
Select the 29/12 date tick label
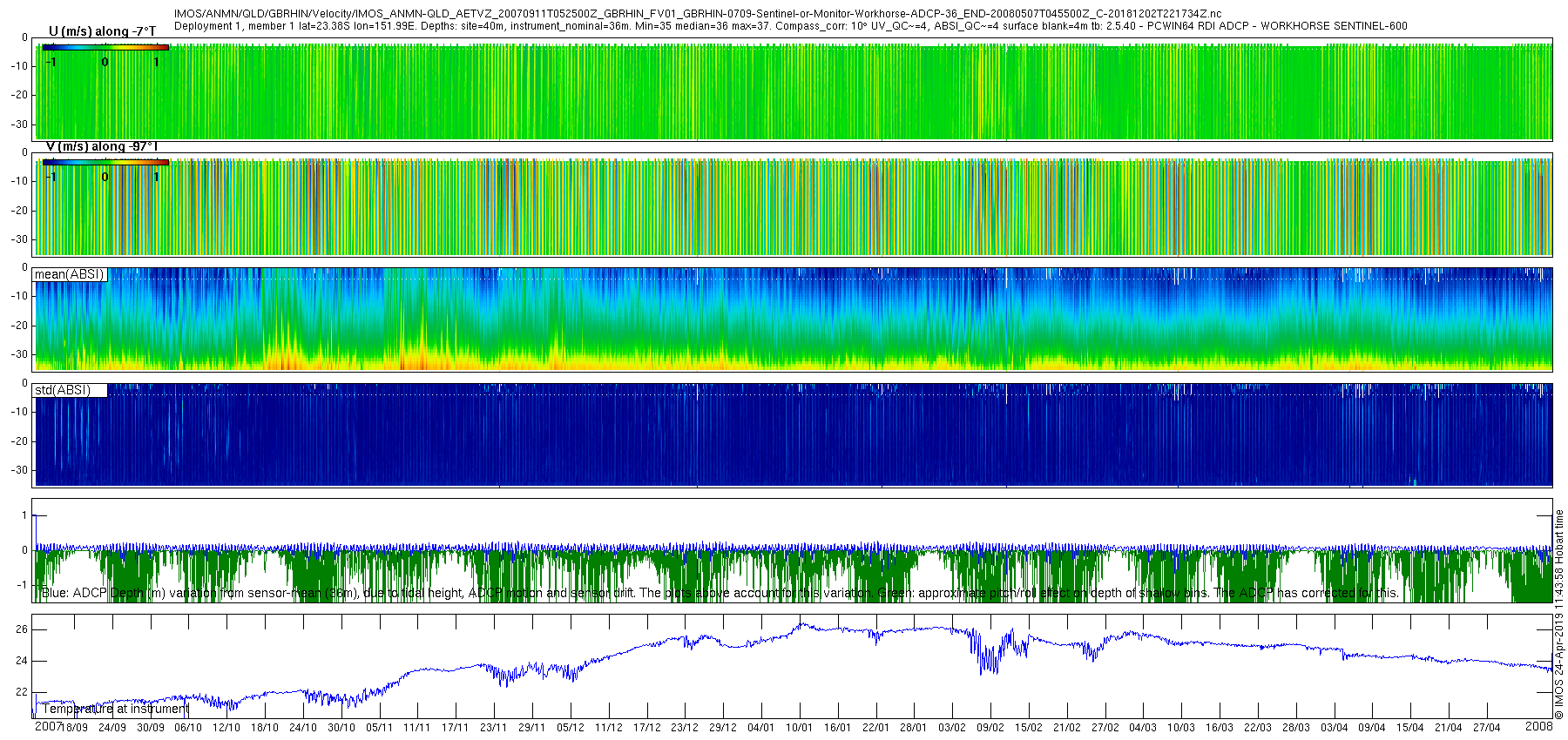click(x=722, y=728)
